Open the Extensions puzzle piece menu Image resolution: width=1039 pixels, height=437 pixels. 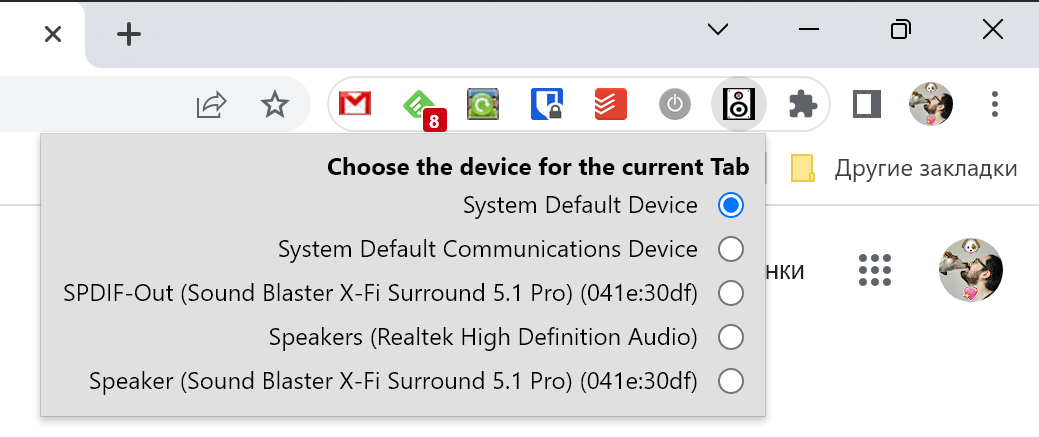pyautogui.click(x=802, y=104)
